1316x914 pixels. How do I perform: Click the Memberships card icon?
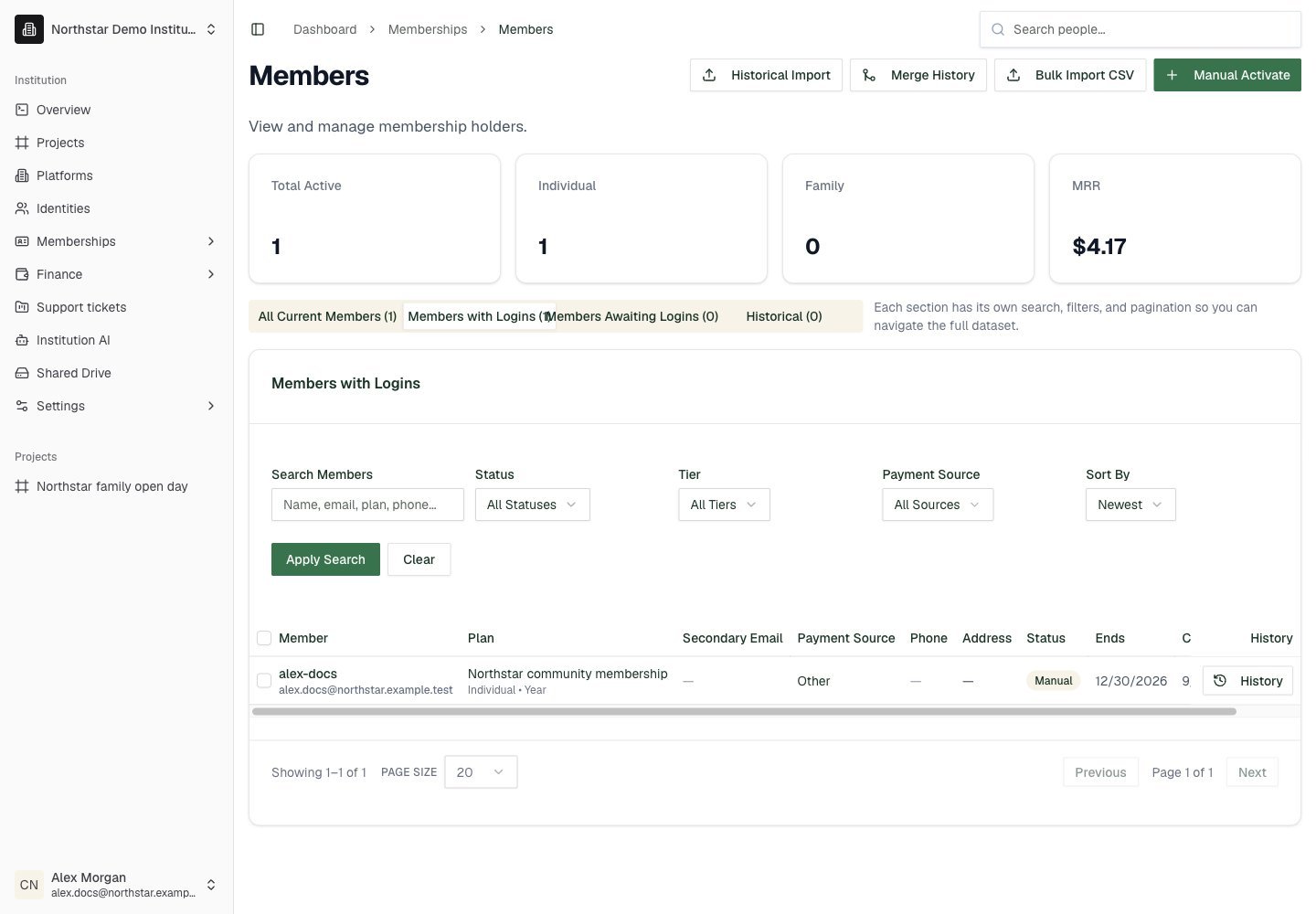pyautogui.click(x=22, y=241)
